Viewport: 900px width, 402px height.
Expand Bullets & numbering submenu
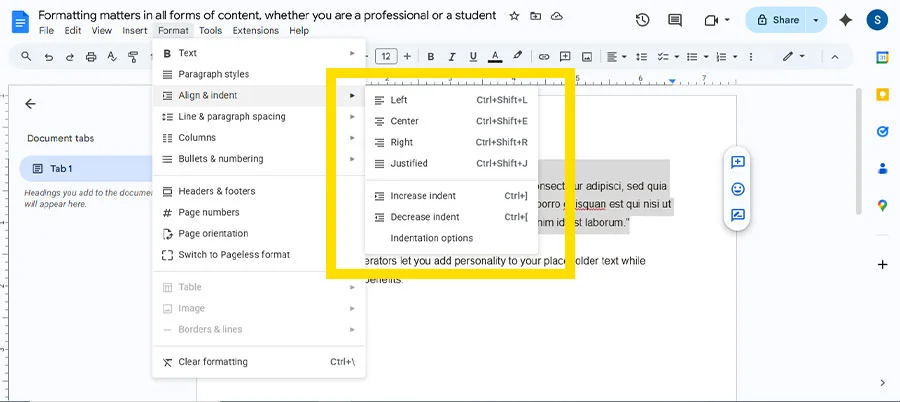259,159
